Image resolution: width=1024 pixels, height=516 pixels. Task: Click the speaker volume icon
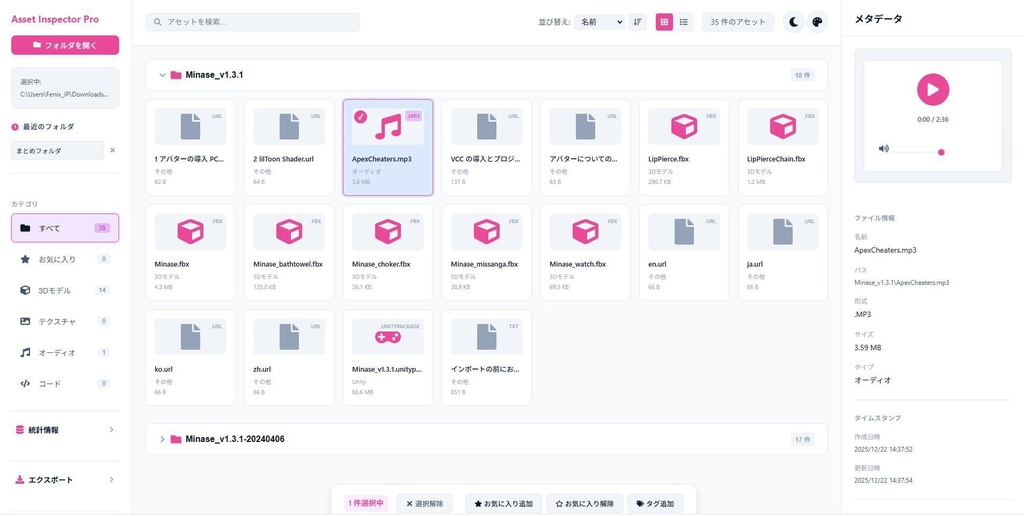(x=884, y=149)
